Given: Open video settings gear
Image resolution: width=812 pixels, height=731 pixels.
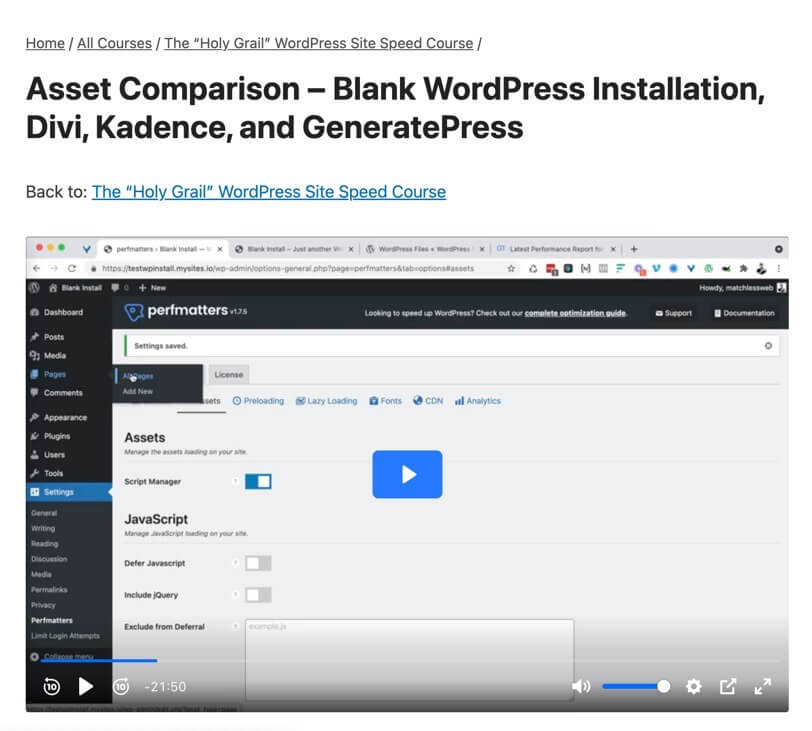Looking at the screenshot, I should [x=693, y=686].
